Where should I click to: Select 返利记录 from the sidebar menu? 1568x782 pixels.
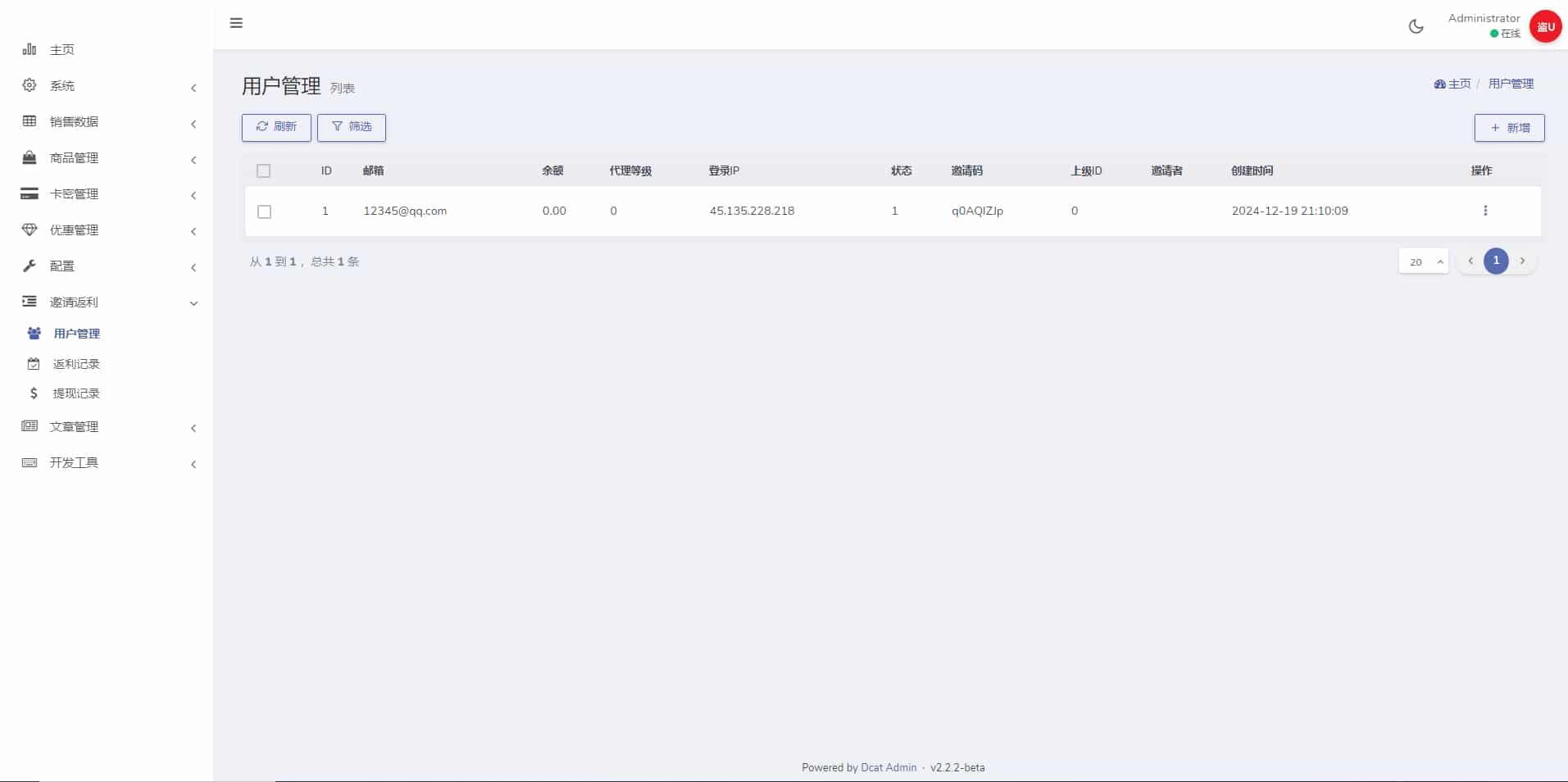[x=77, y=363]
